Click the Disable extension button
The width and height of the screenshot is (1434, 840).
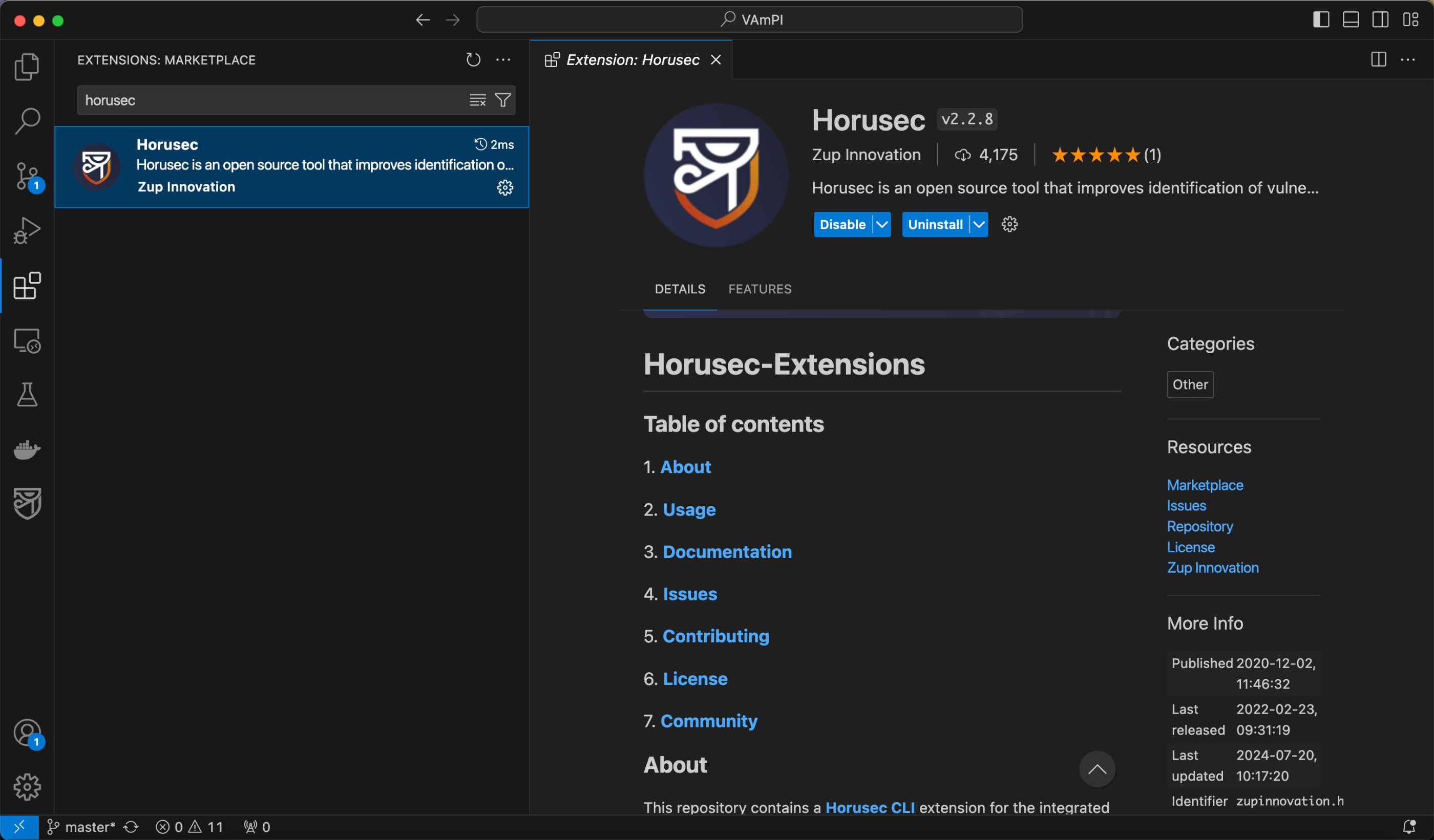(843, 224)
